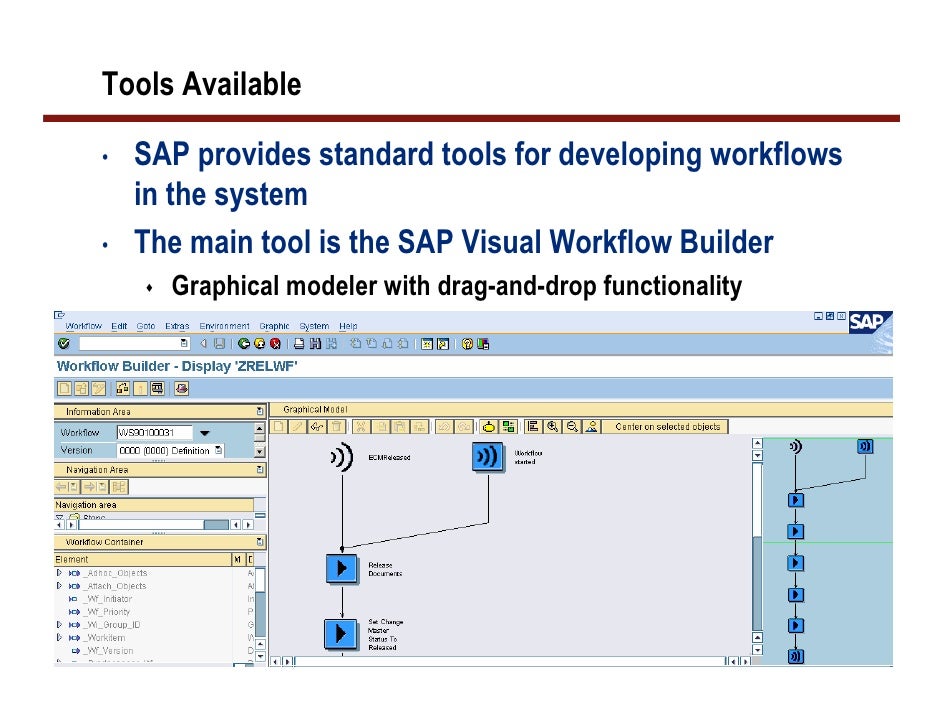Collapse the Navigation Area panel header

click(260, 470)
